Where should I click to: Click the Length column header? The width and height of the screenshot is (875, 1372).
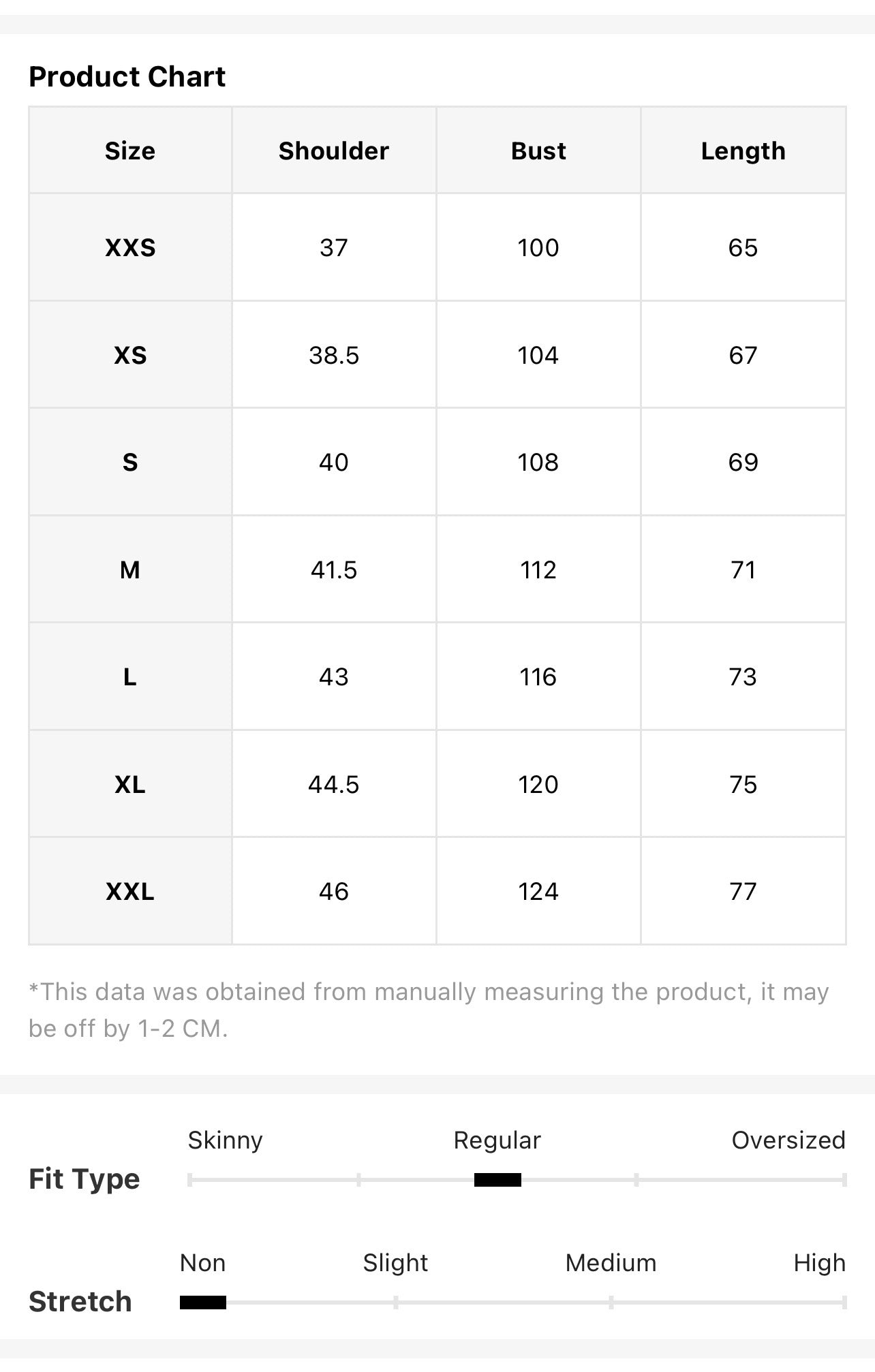pos(743,151)
